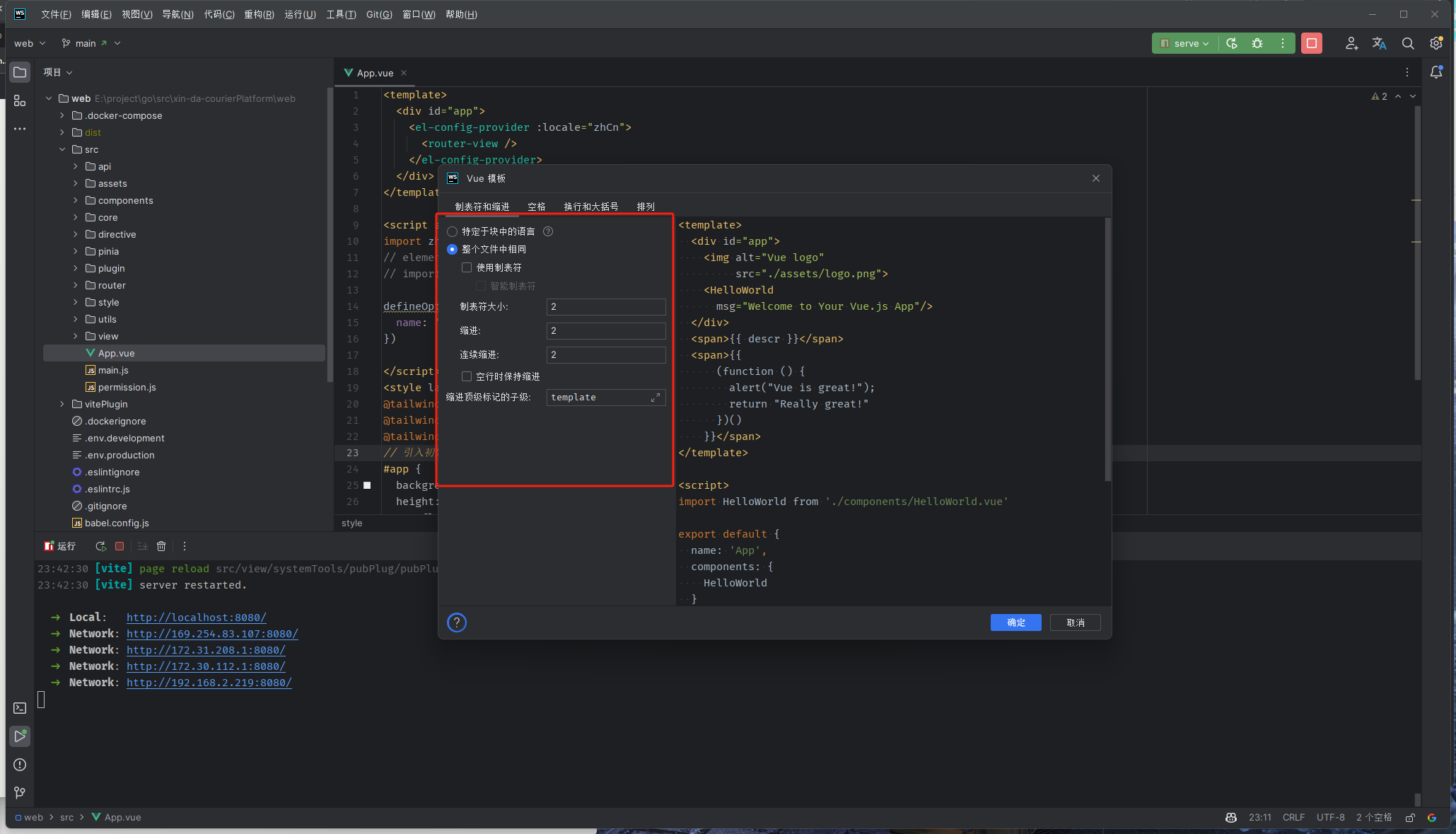Screen dimensions: 1456x834
Task: Open the localhost:8080 link
Action: 197,618
